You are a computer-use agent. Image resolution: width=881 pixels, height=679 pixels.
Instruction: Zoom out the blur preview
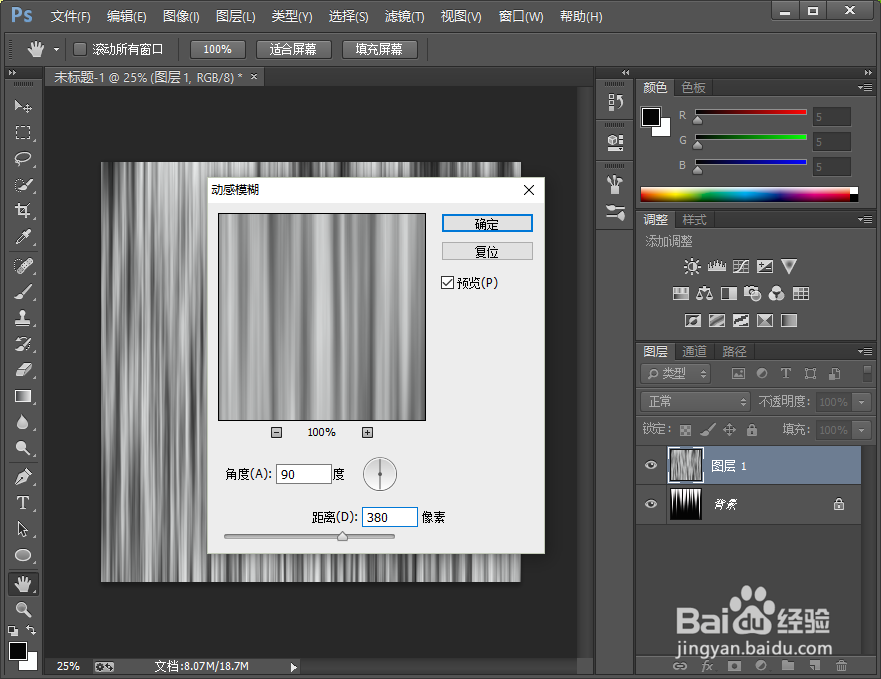click(276, 432)
